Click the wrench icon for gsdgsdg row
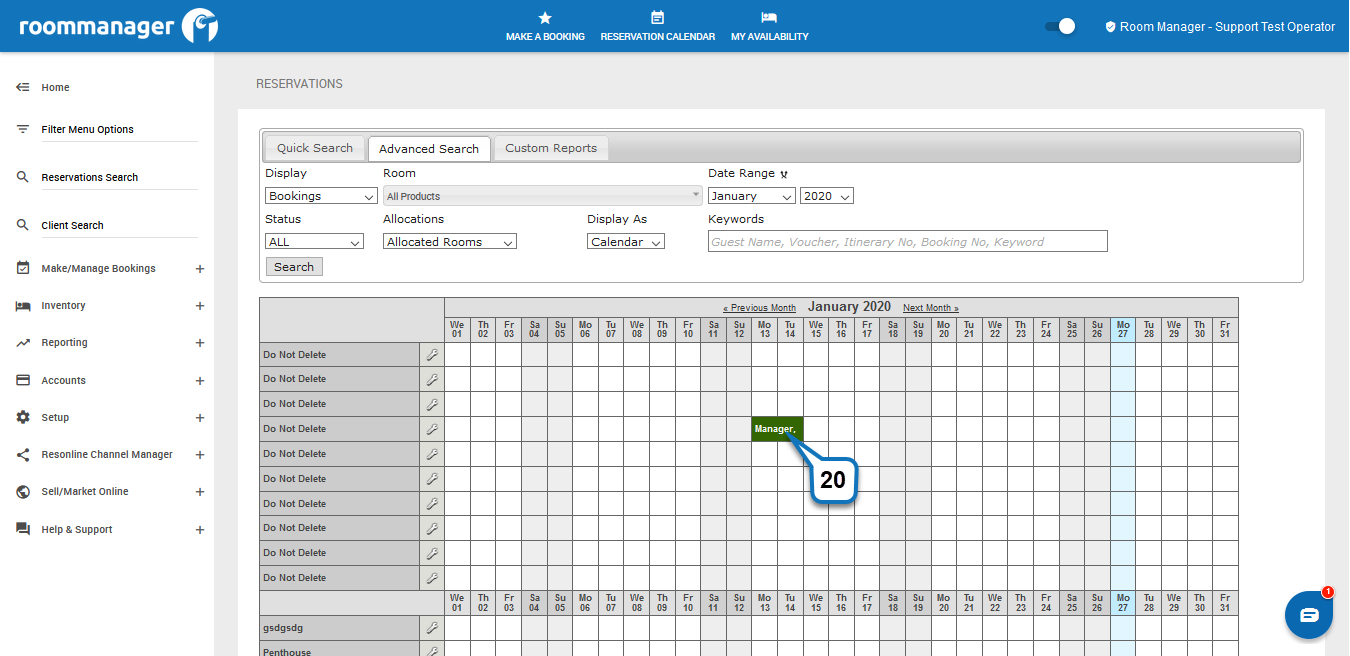The height and width of the screenshot is (656, 1350). point(432,628)
